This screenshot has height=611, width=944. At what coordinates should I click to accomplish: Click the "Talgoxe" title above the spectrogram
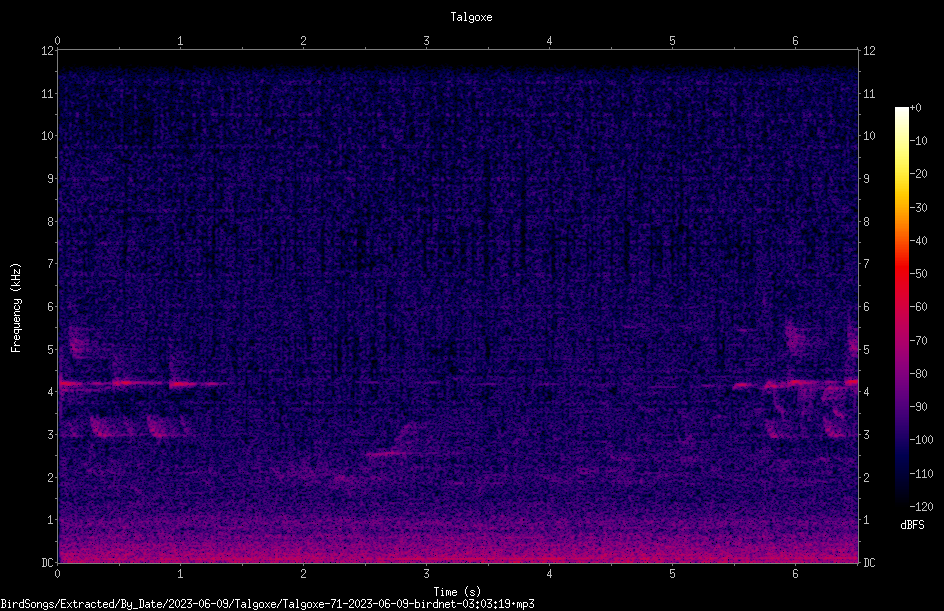click(471, 17)
